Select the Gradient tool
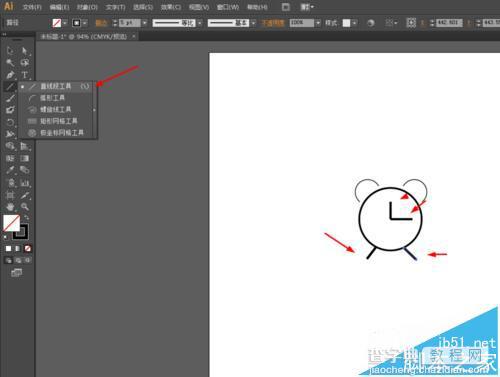 [24, 158]
